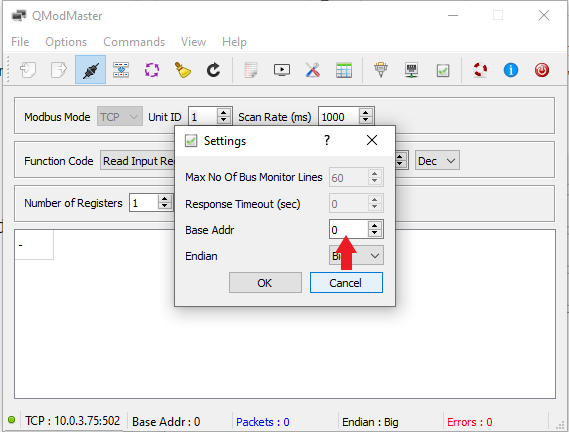Image resolution: width=569 pixels, height=432 pixels.
Task: Open the Function Code combo box
Action: (x=138, y=160)
